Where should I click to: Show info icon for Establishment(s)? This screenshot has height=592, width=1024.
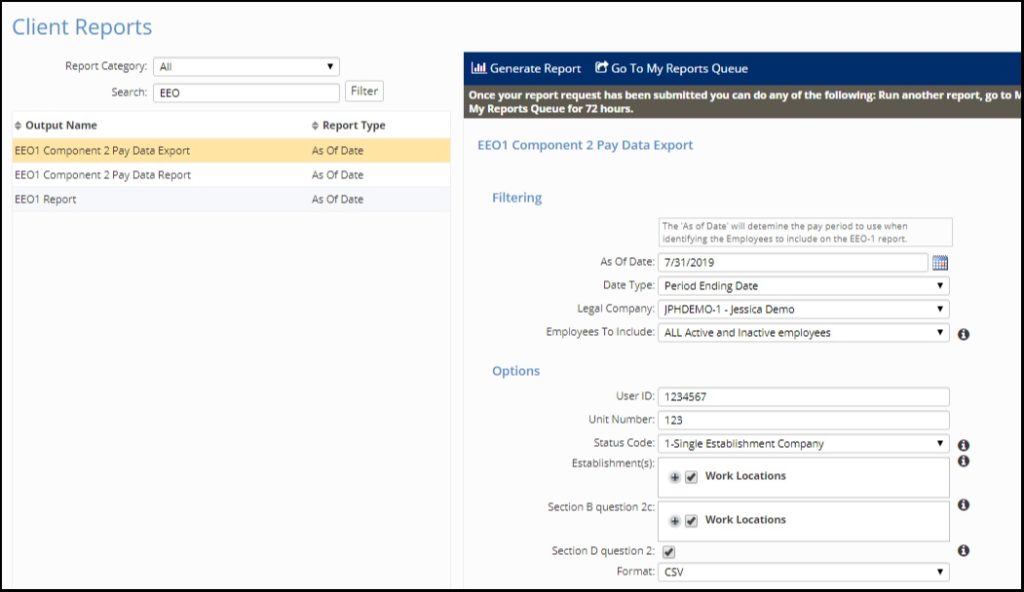963,461
